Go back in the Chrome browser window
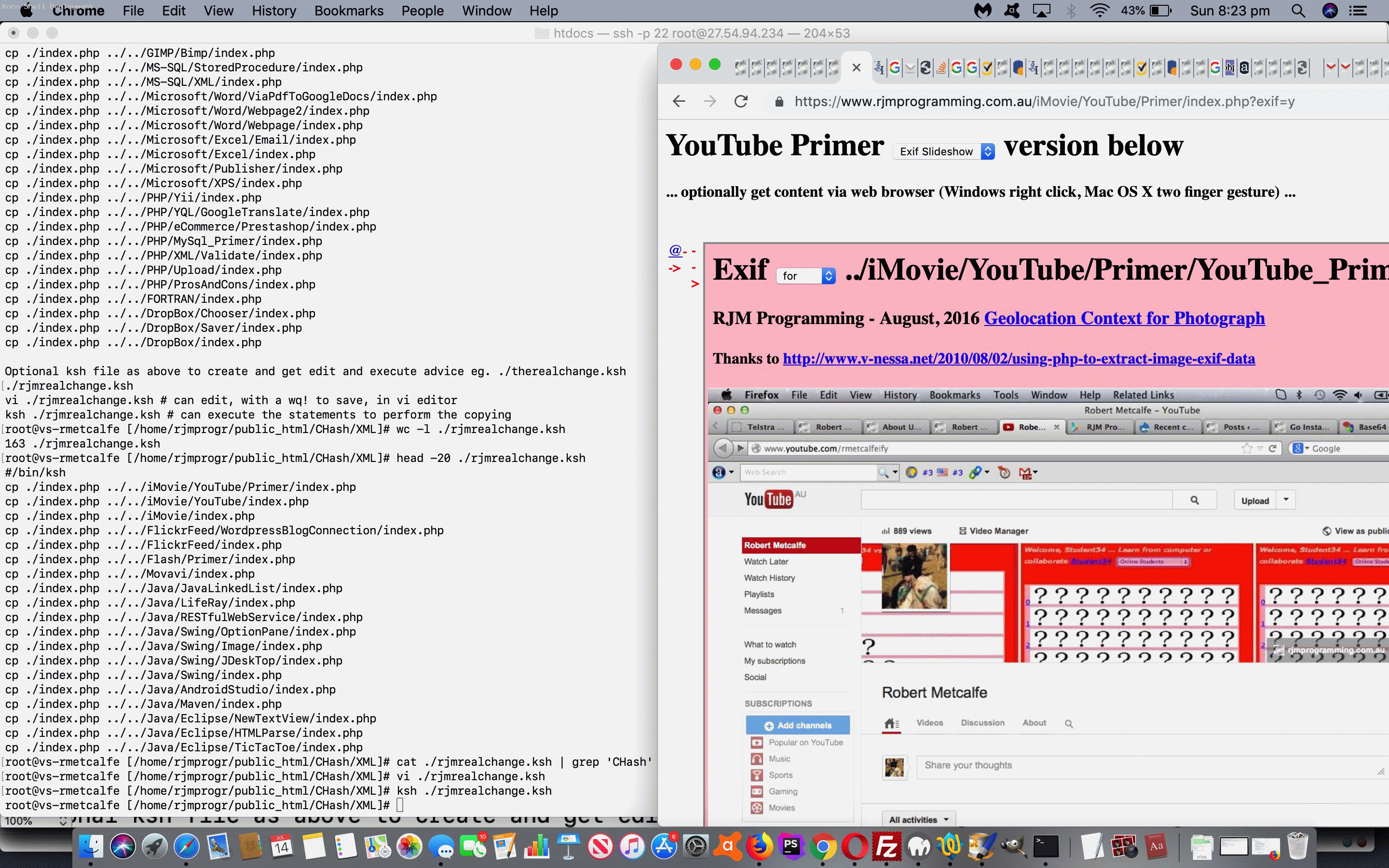The width and height of the screenshot is (1389, 868). coord(679,102)
